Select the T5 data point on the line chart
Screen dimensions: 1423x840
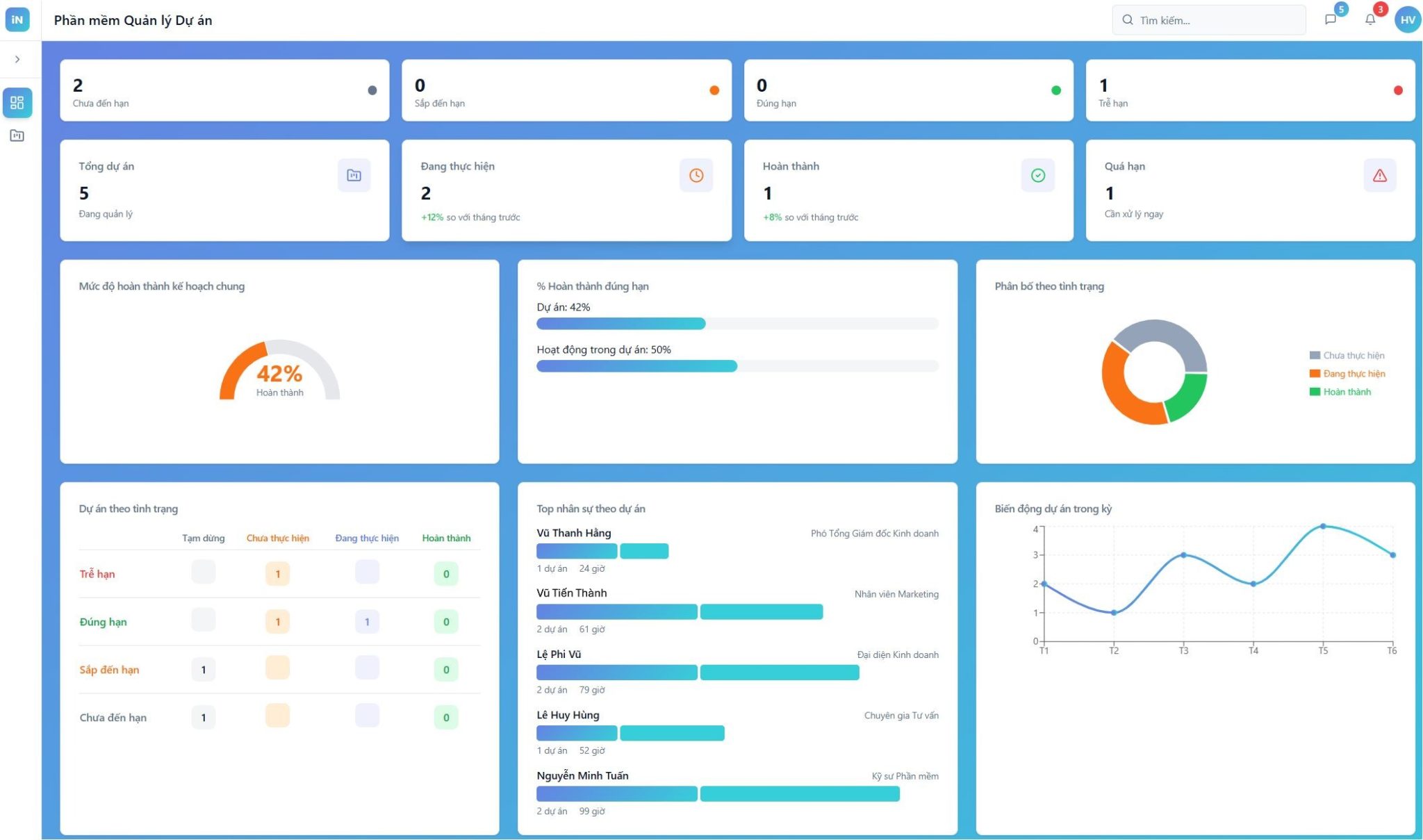[x=1322, y=527]
